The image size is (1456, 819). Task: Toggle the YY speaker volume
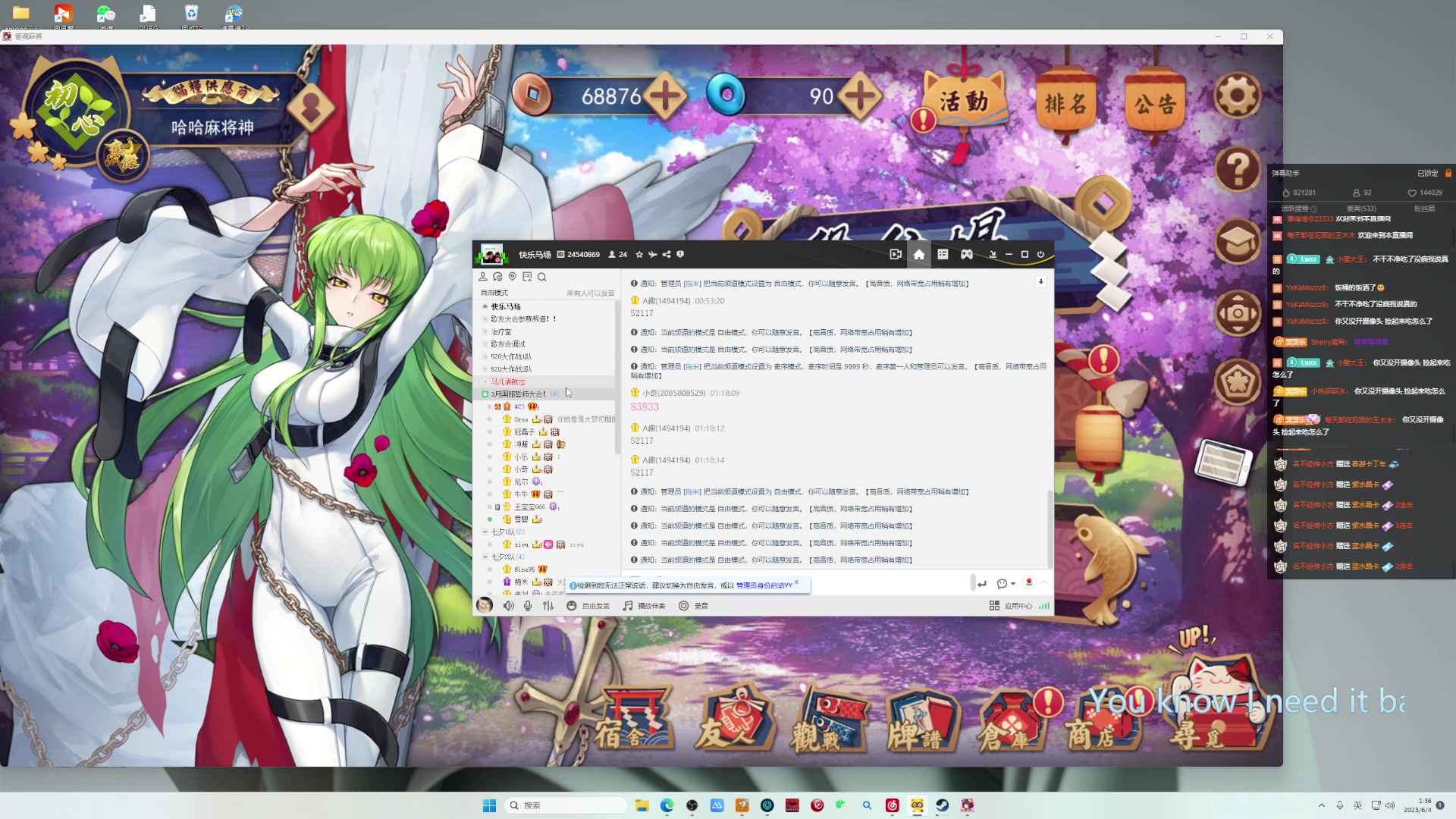point(509,606)
